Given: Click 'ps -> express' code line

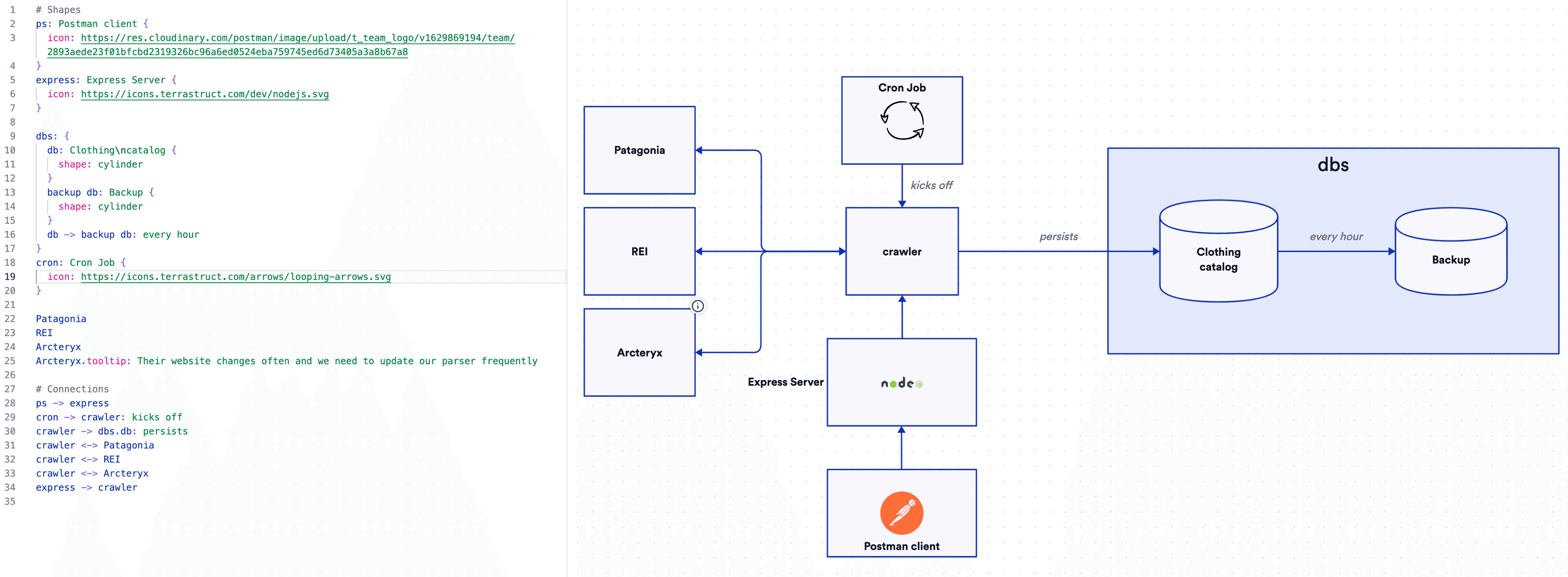Looking at the screenshot, I should click(x=72, y=403).
